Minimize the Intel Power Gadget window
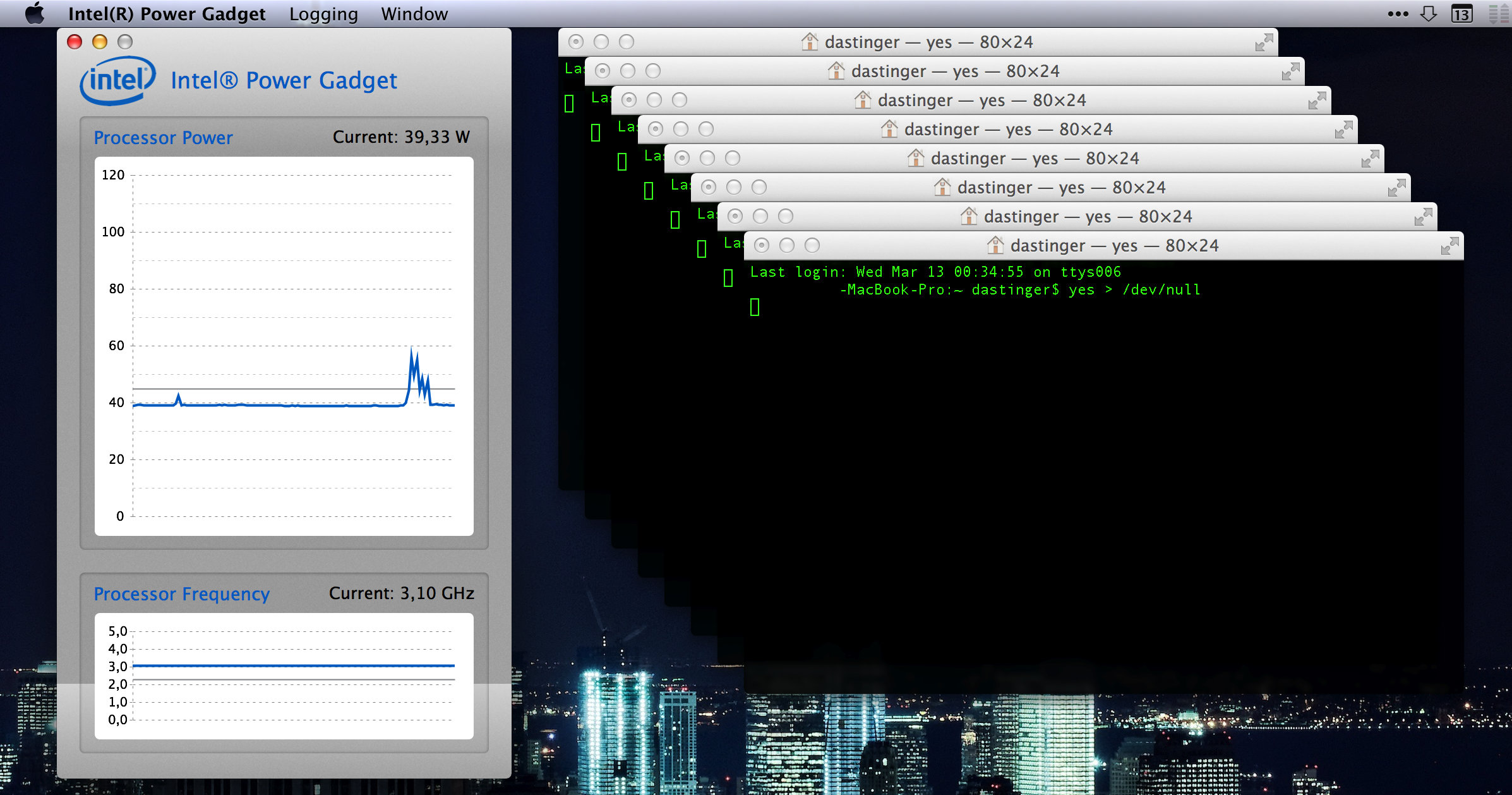 click(100, 42)
